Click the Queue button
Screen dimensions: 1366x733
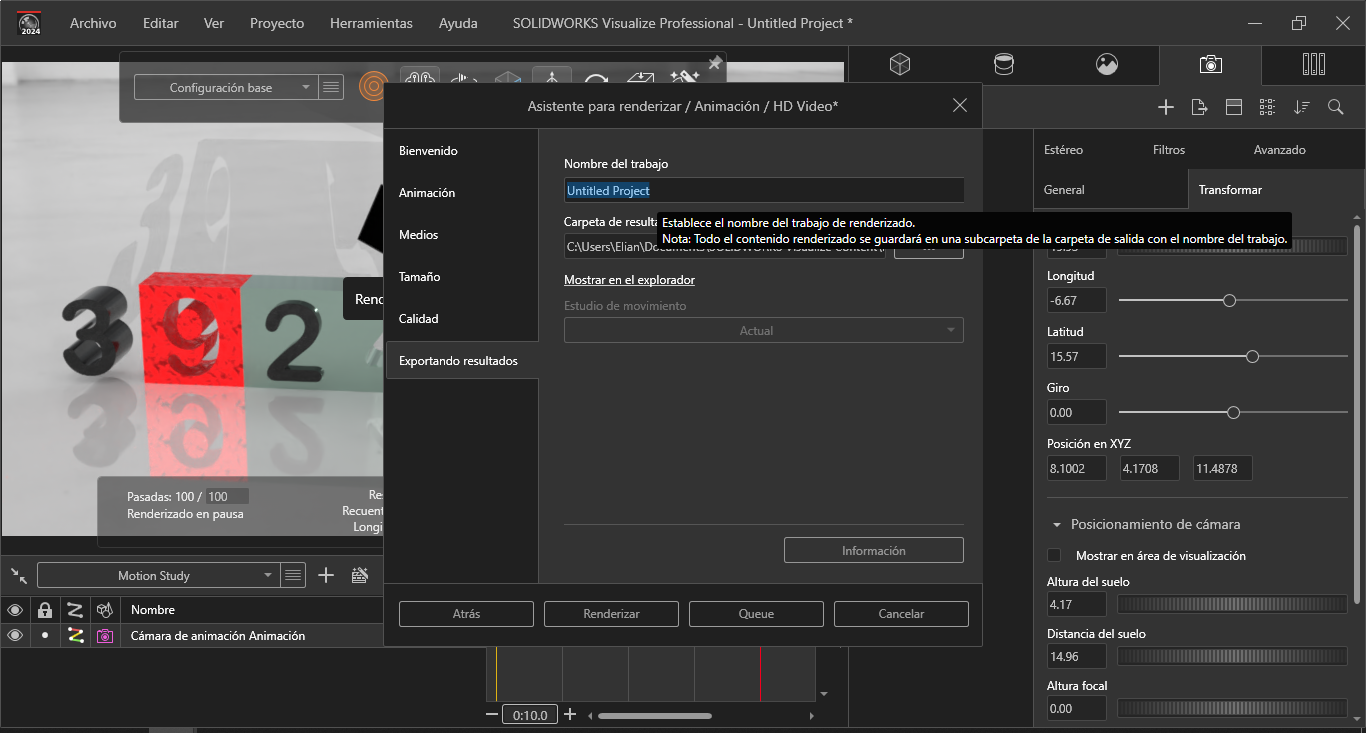click(756, 614)
